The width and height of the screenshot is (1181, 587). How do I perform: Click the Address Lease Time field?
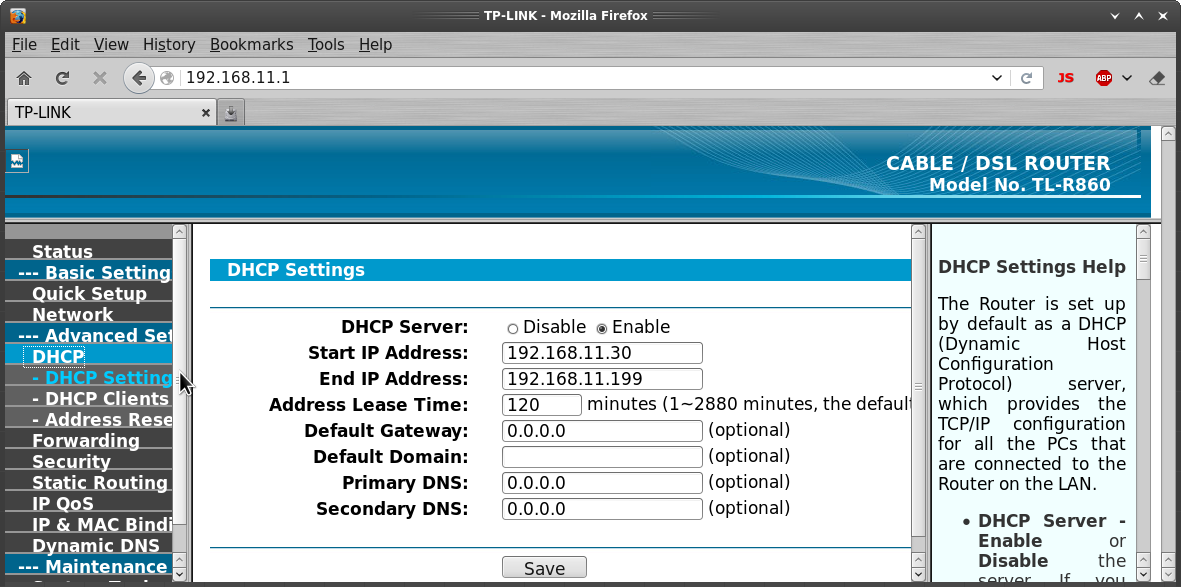[x=541, y=405]
